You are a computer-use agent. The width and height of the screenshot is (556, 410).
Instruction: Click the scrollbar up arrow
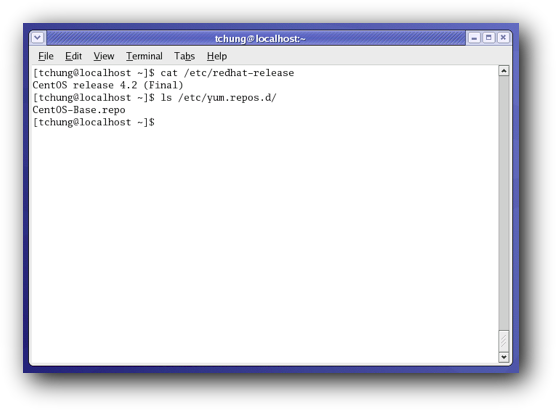click(504, 71)
